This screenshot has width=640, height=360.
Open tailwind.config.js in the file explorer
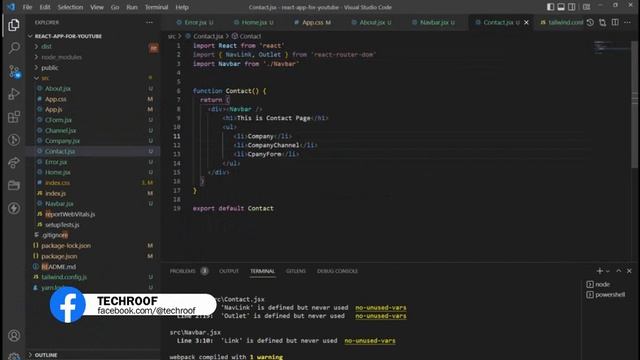(x=64, y=277)
